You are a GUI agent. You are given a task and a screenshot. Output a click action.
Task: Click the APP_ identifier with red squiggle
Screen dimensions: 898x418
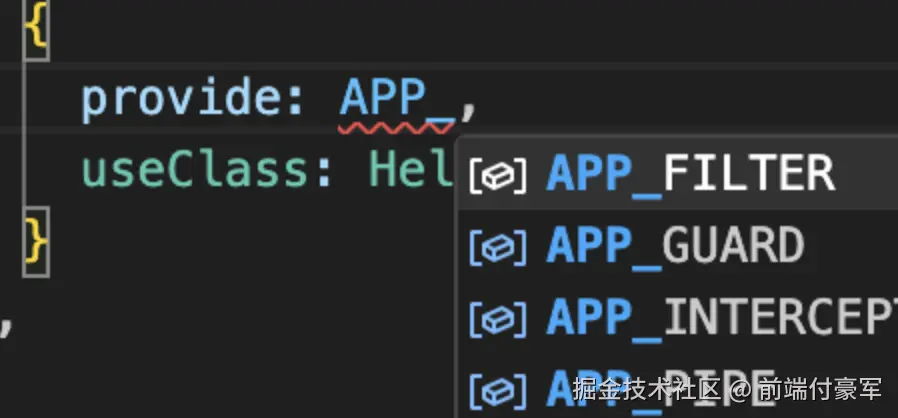[397, 102]
